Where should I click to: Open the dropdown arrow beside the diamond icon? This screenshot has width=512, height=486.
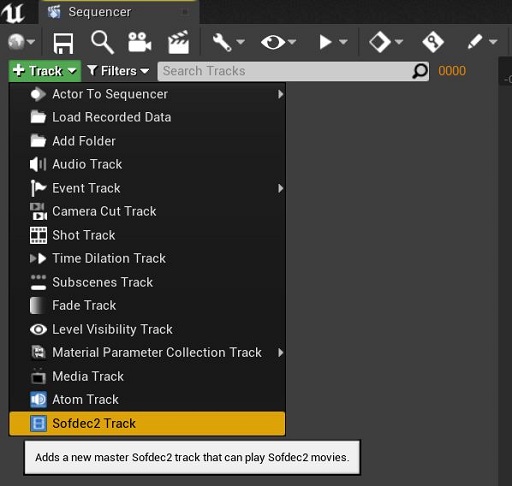399,42
